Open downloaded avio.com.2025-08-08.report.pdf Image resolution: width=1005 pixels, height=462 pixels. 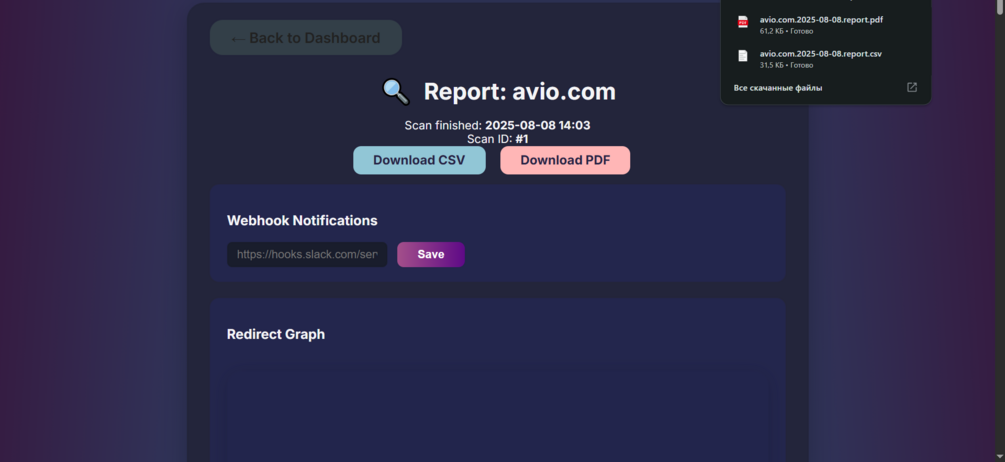coord(821,20)
